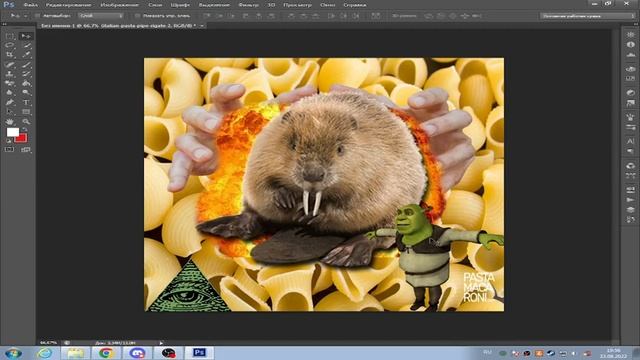Open the Редактирование menu
The width and height of the screenshot is (640, 360).
pos(68,5)
